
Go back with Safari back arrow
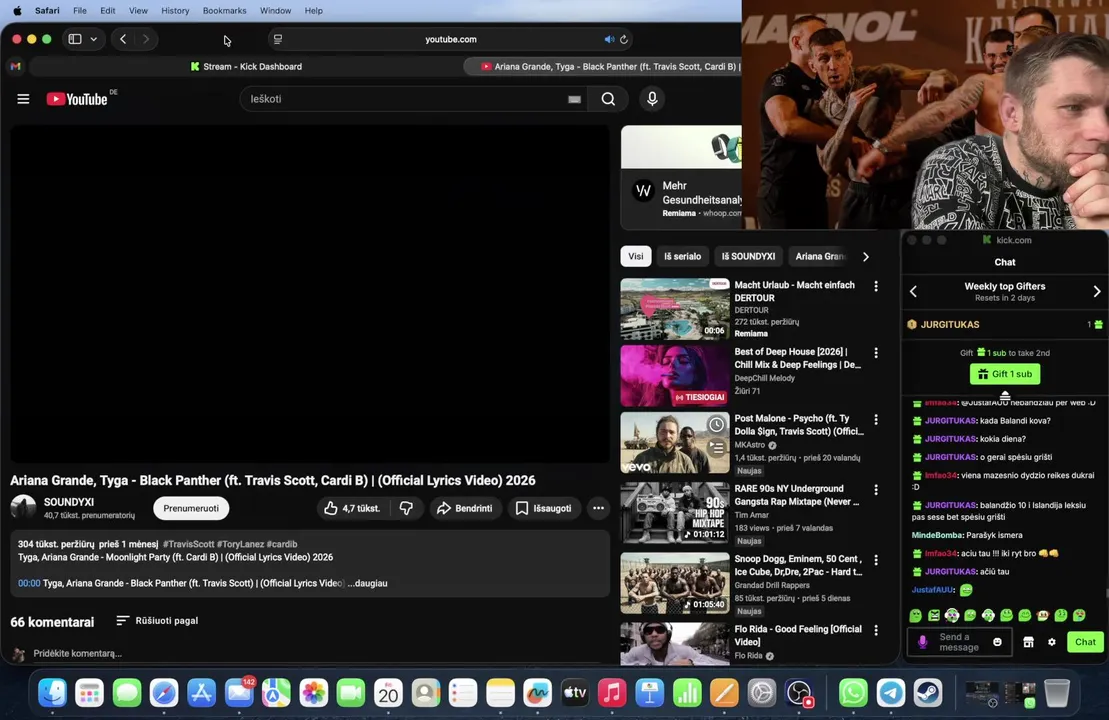123,39
